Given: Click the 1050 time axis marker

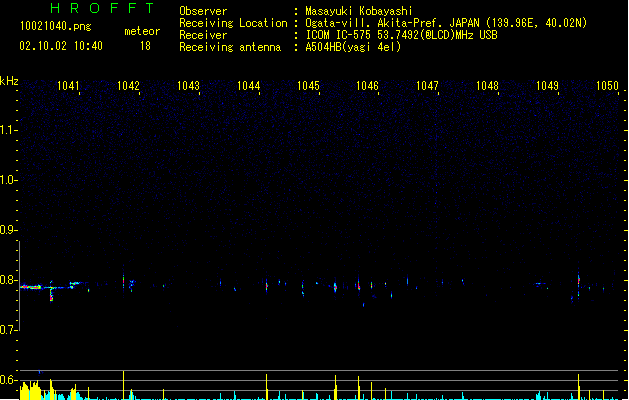Looking at the screenshot, I should (607, 85).
